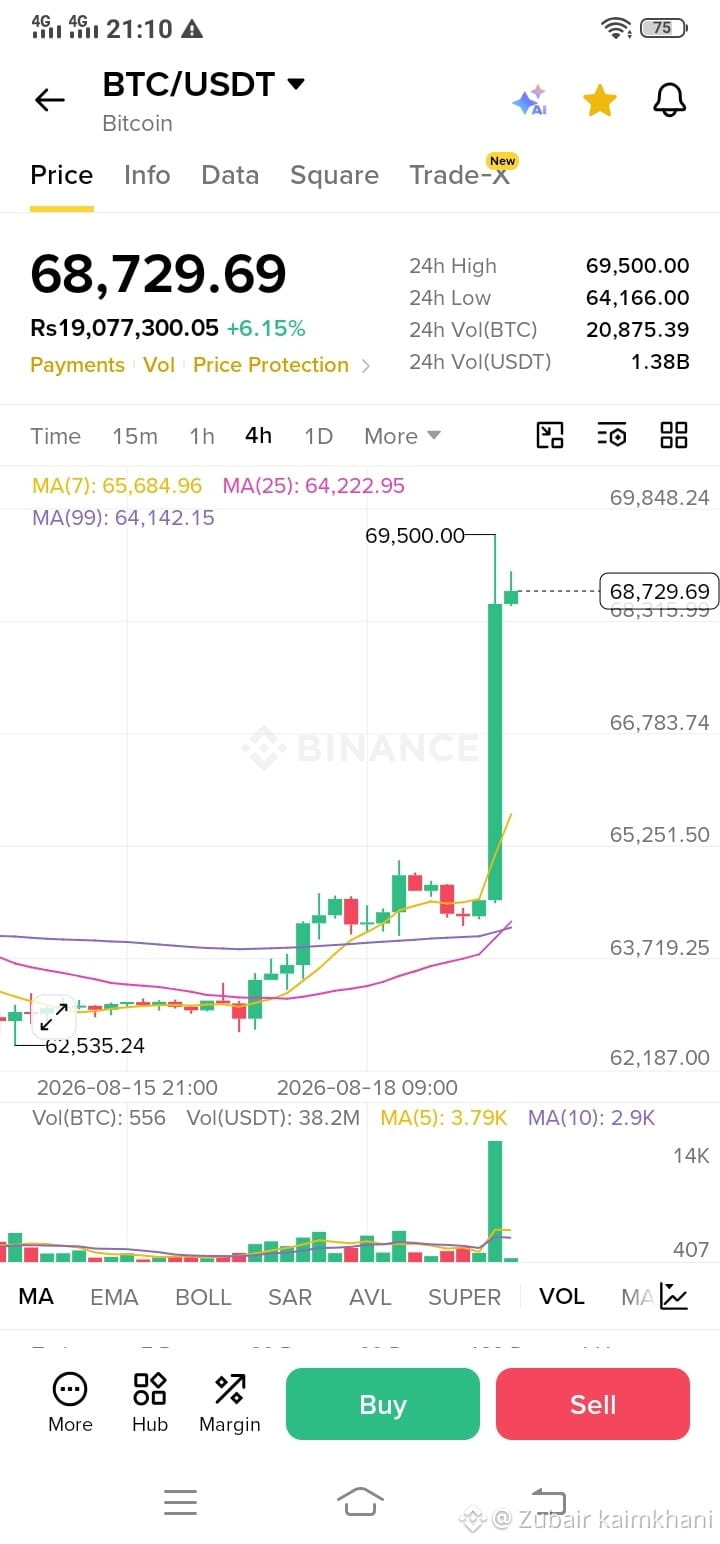Image resolution: width=720 pixels, height=1544 pixels.
Task: Switch to the Info tab
Action: click(x=147, y=175)
